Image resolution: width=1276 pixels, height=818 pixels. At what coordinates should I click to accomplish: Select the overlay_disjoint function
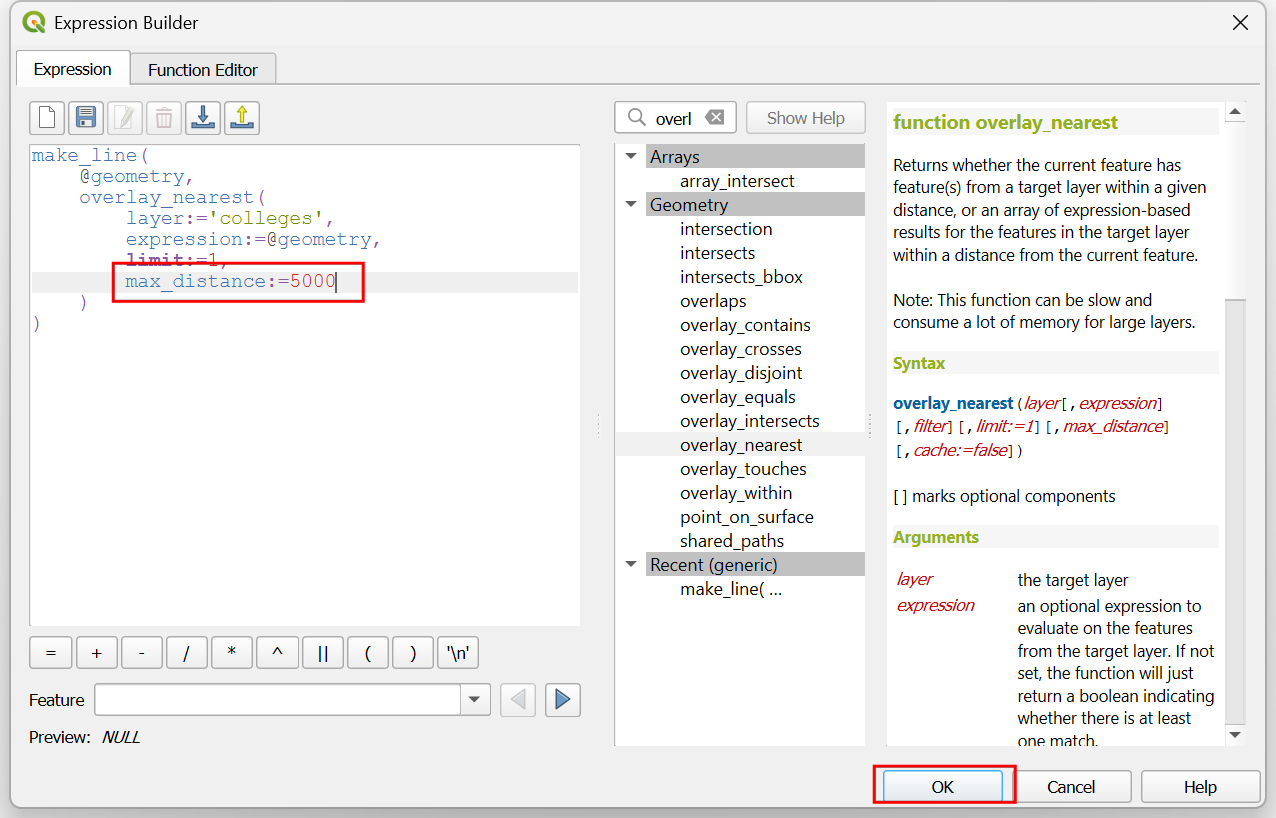point(741,373)
